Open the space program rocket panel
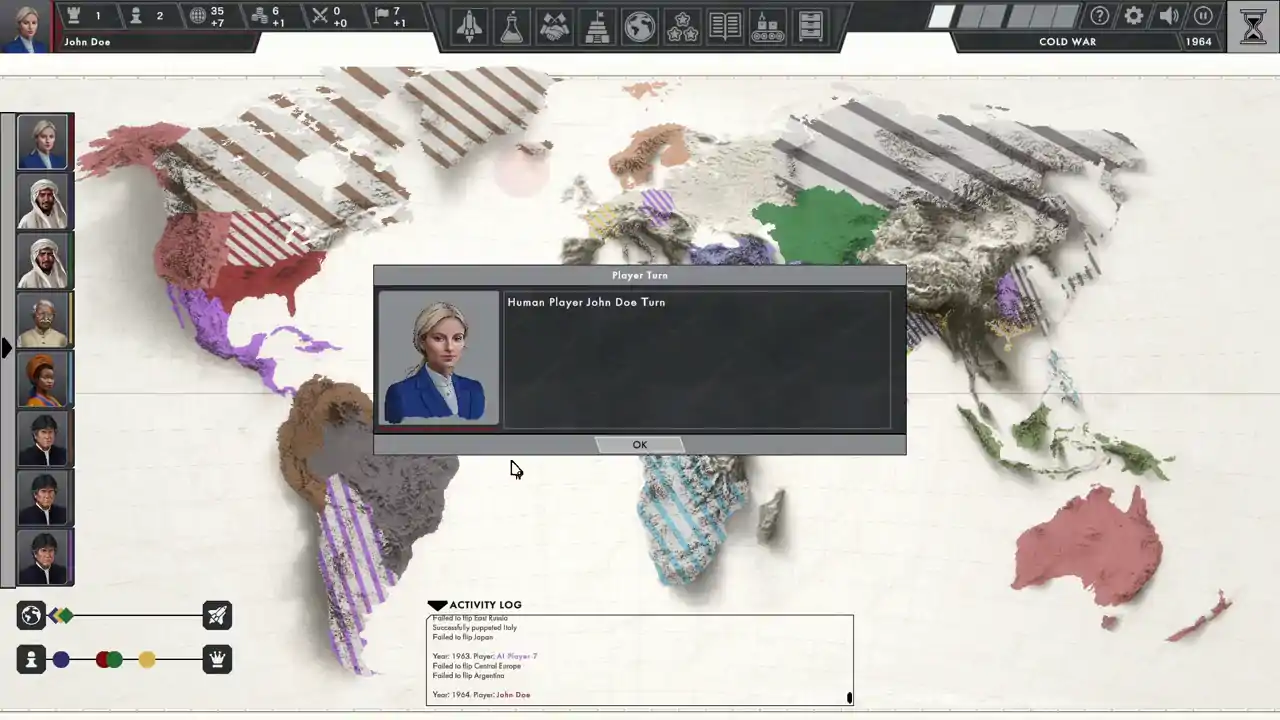This screenshot has height=720, width=1280. [469, 25]
